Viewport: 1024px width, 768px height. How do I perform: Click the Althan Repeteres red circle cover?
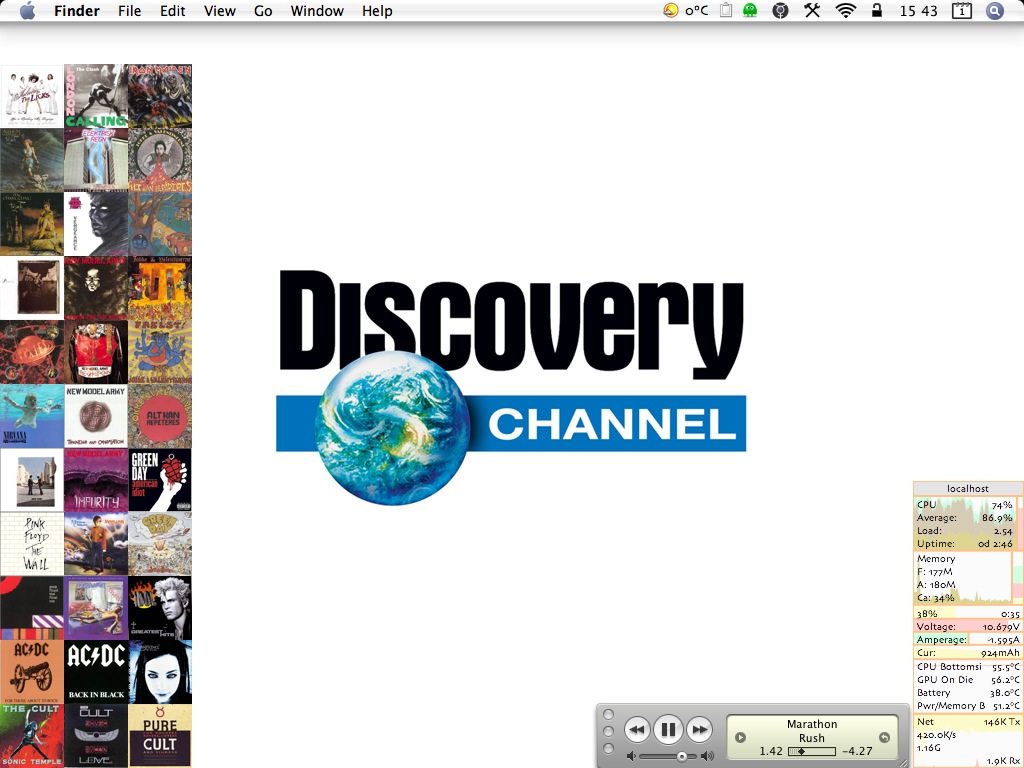[x=160, y=415]
